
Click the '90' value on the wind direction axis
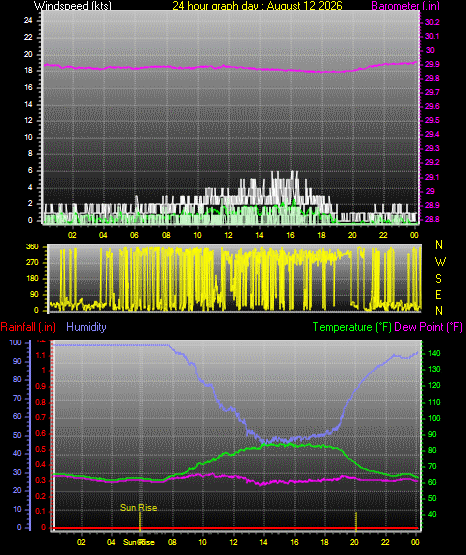point(35,294)
